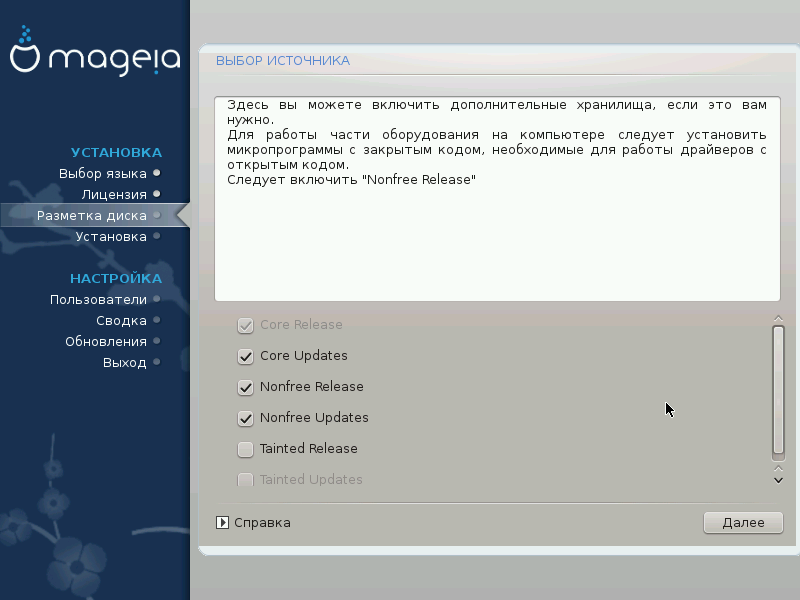Click the НАСТРОЙКА section header

(x=116, y=278)
